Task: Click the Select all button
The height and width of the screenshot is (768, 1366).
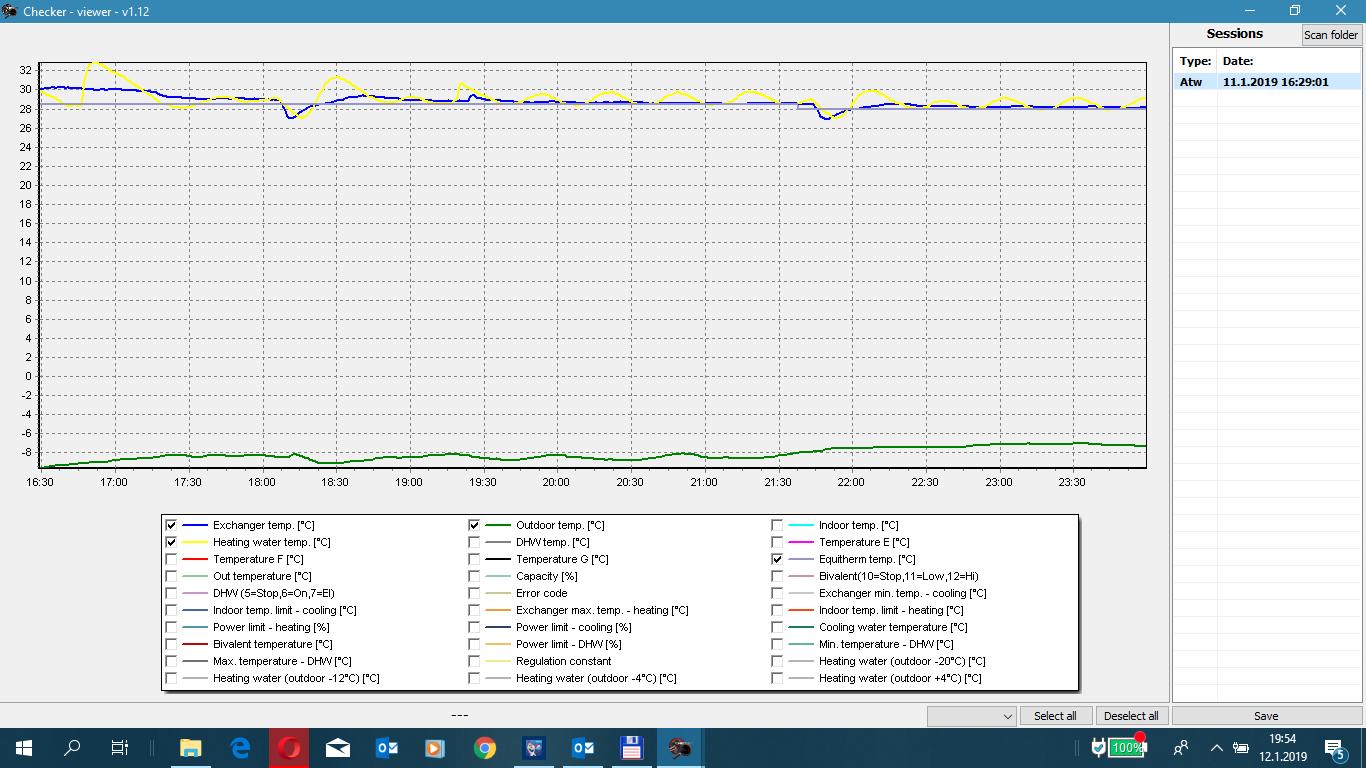Action: [1055, 716]
